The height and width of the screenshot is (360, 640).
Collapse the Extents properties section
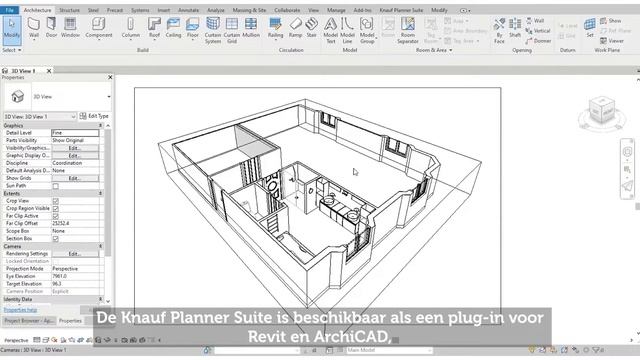[100, 193]
